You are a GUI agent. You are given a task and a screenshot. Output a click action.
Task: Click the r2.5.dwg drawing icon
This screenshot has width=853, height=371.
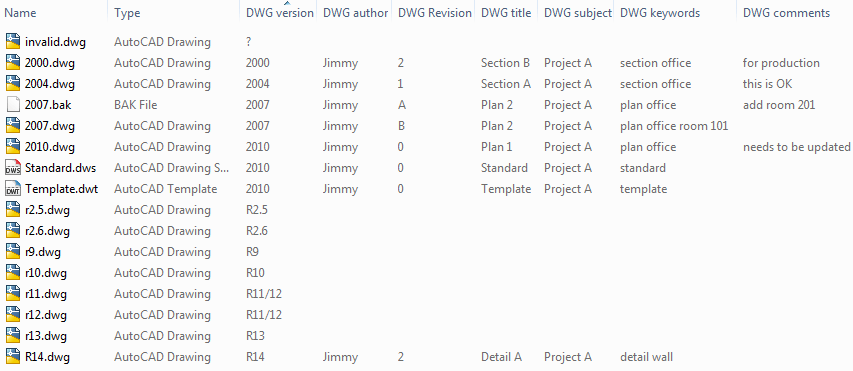click(13, 209)
